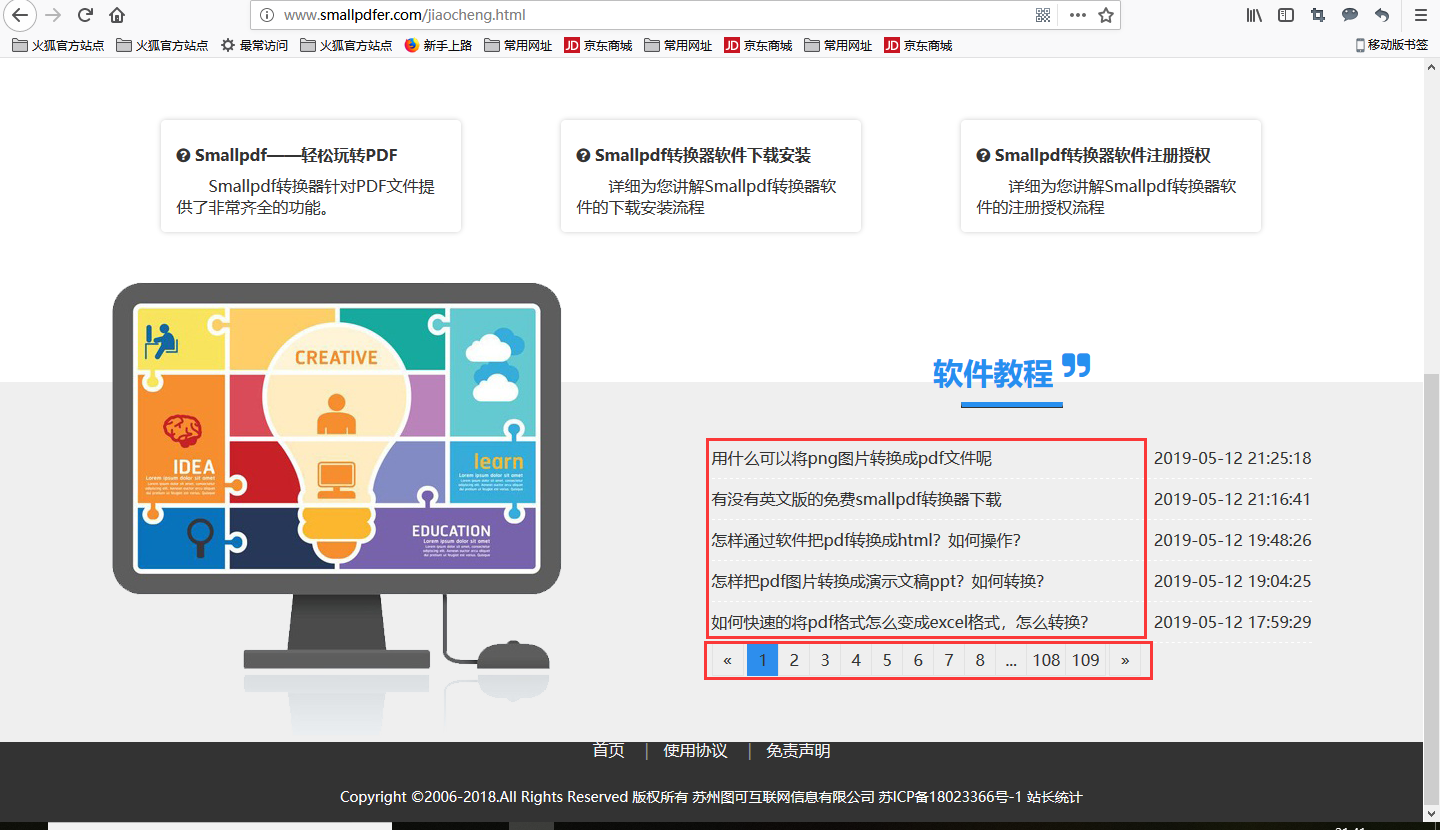Open article 如何快速的将pdf格式变成excel格式
This screenshot has width=1440, height=830.
coord(900,622)
